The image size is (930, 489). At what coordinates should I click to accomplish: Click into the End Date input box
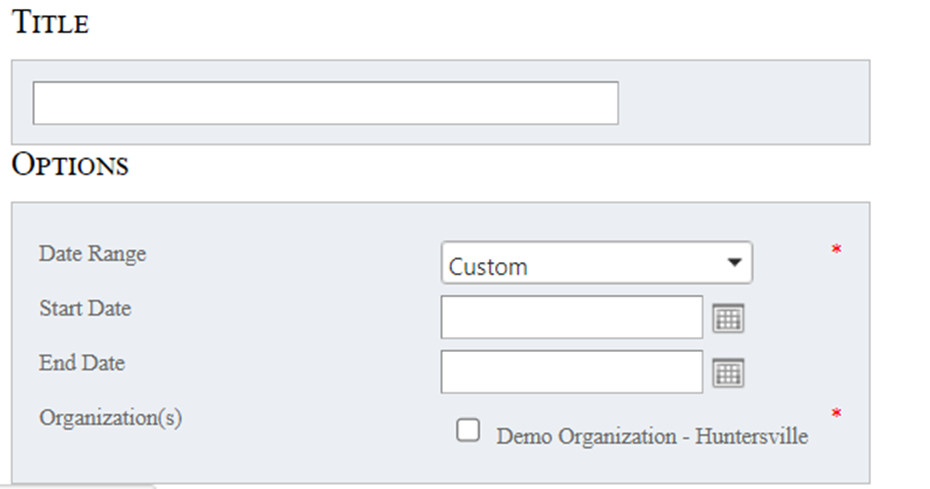(x=572, y=372)
